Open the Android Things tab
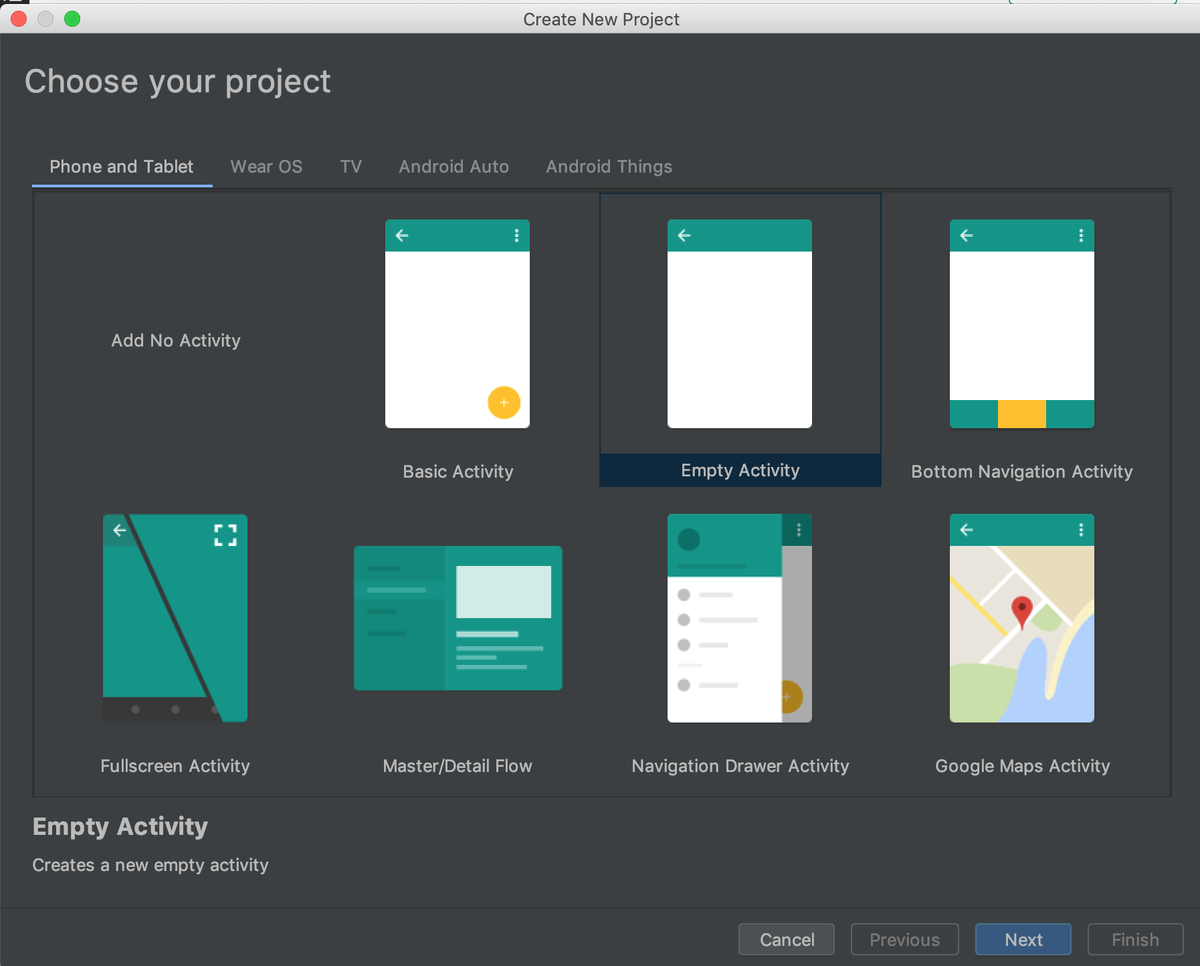1200x966 pixels. click(x=608, y=166)
